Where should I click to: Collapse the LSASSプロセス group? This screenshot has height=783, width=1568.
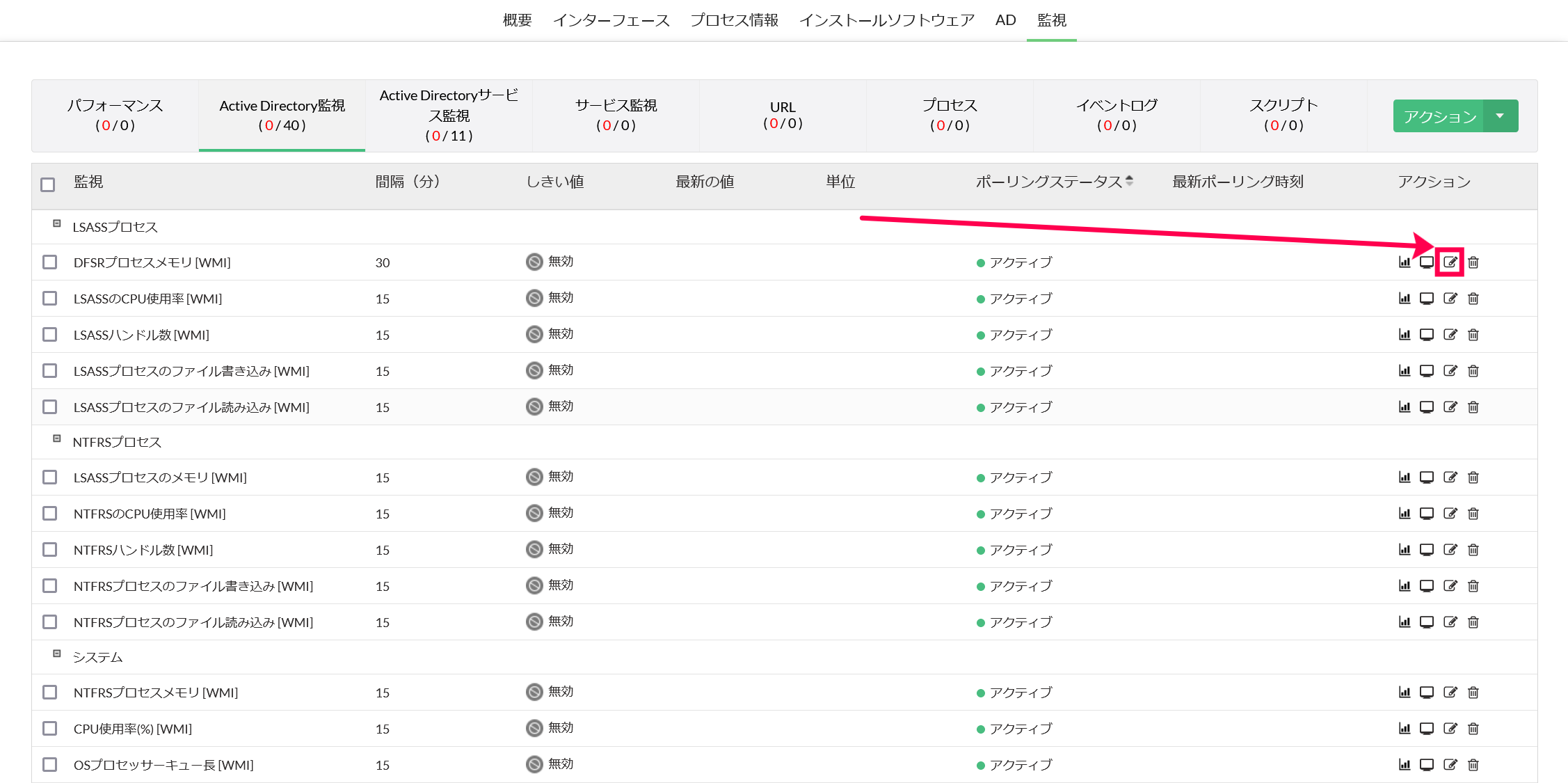[x=57, y=224]
